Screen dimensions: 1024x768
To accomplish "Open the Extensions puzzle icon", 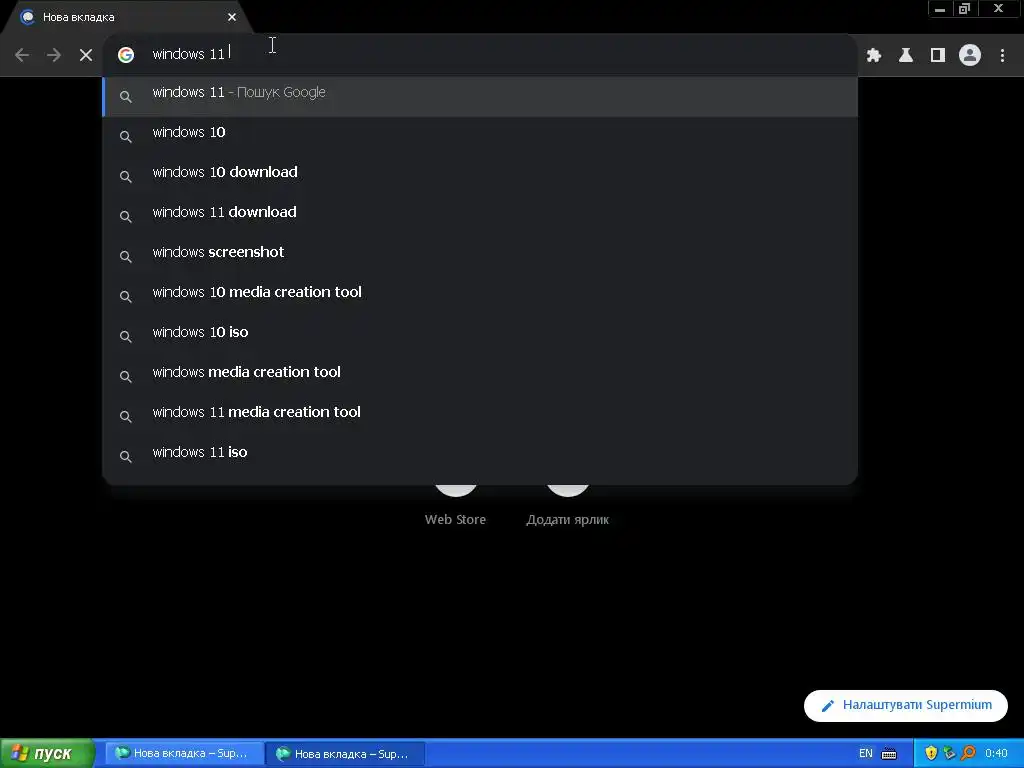I will click(874, 56).
